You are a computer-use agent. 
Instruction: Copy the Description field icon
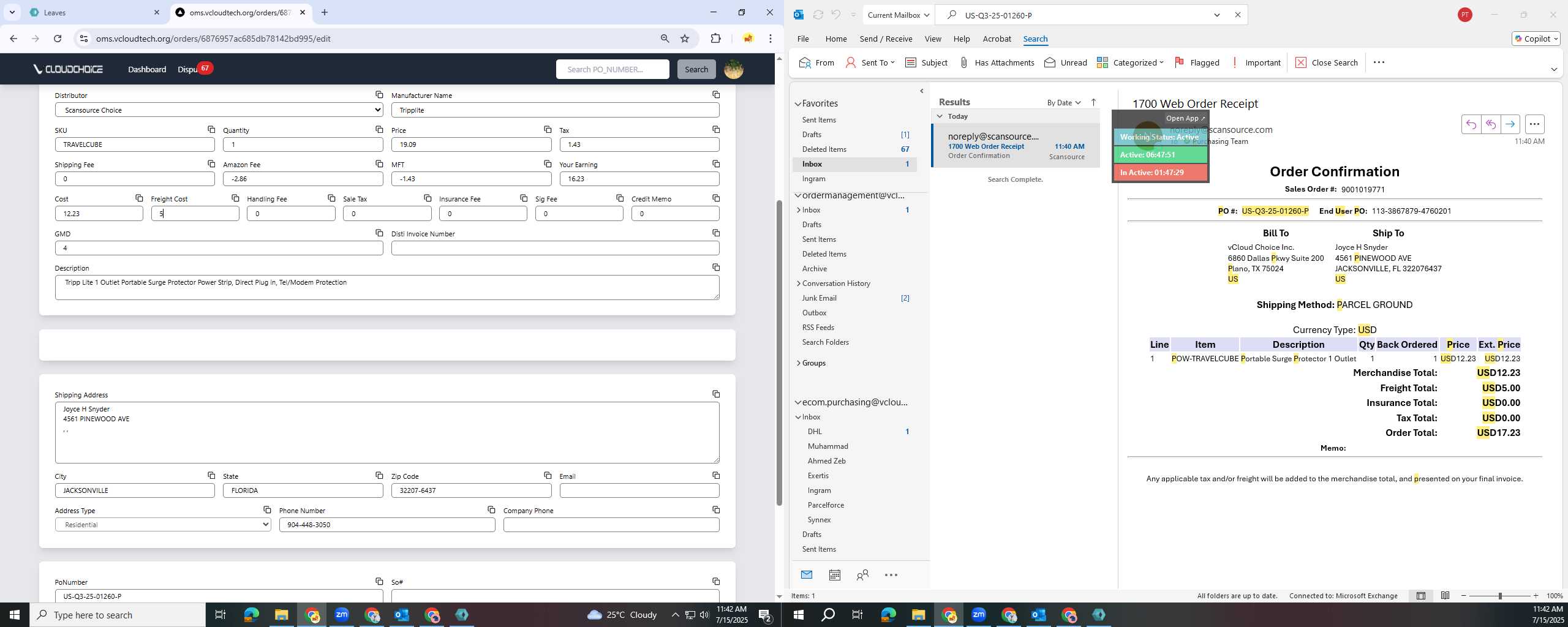click(x=716, y=268)
